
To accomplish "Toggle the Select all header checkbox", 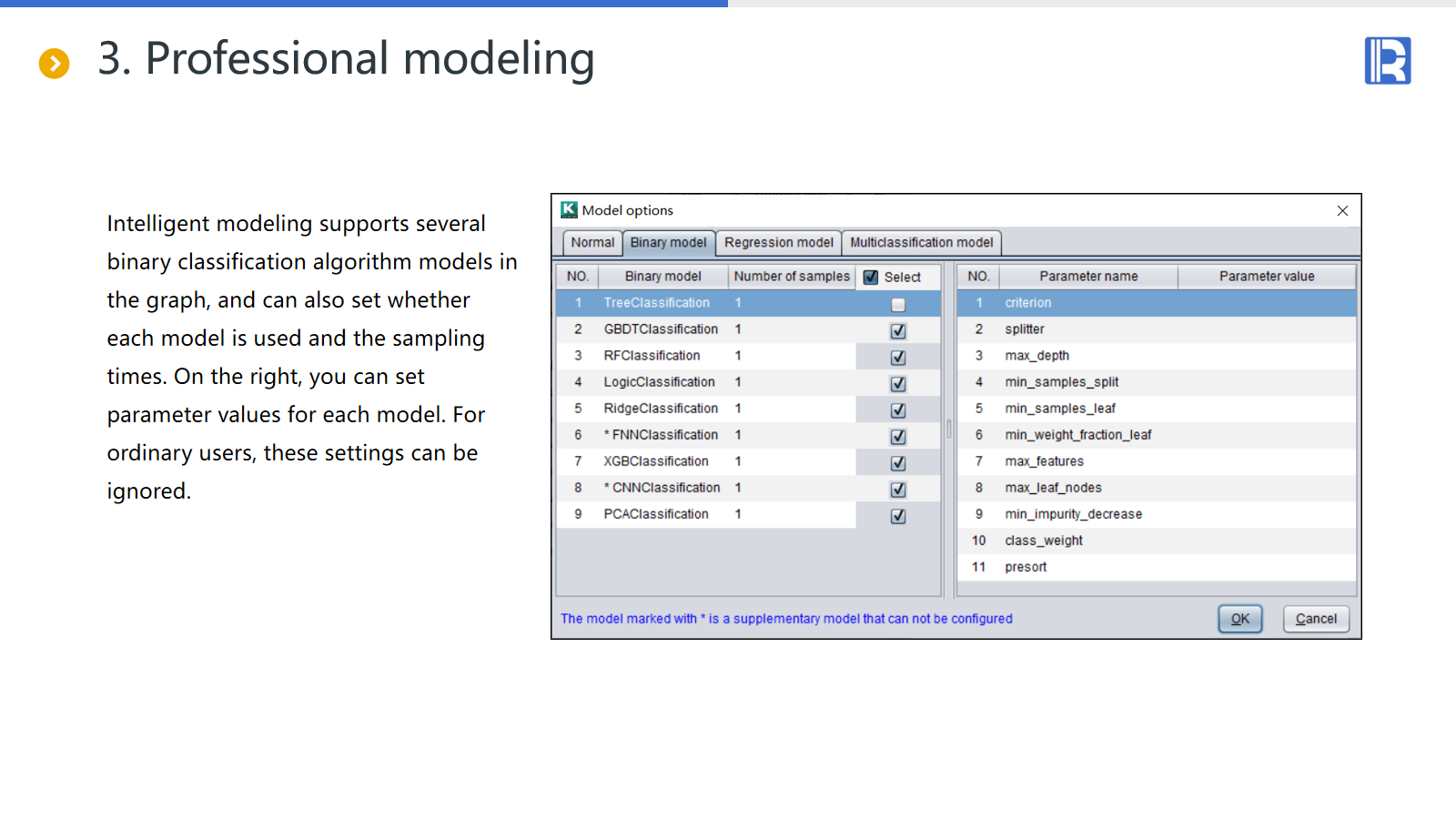I will [x=871, y=278].
